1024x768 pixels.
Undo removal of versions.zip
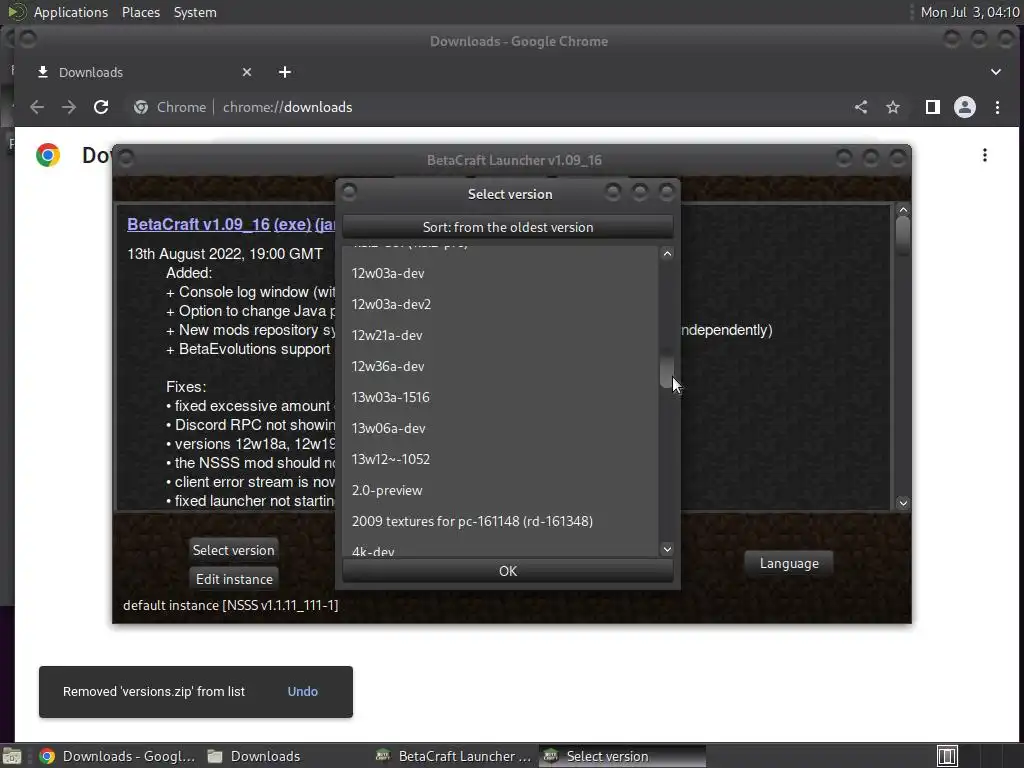point(302,692)
